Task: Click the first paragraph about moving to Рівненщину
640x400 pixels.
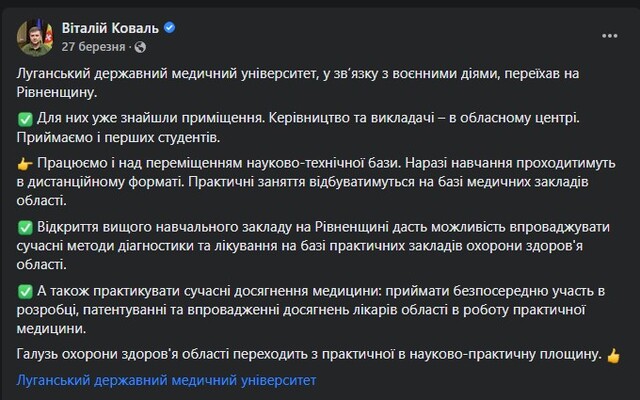Action: point(300,76)
